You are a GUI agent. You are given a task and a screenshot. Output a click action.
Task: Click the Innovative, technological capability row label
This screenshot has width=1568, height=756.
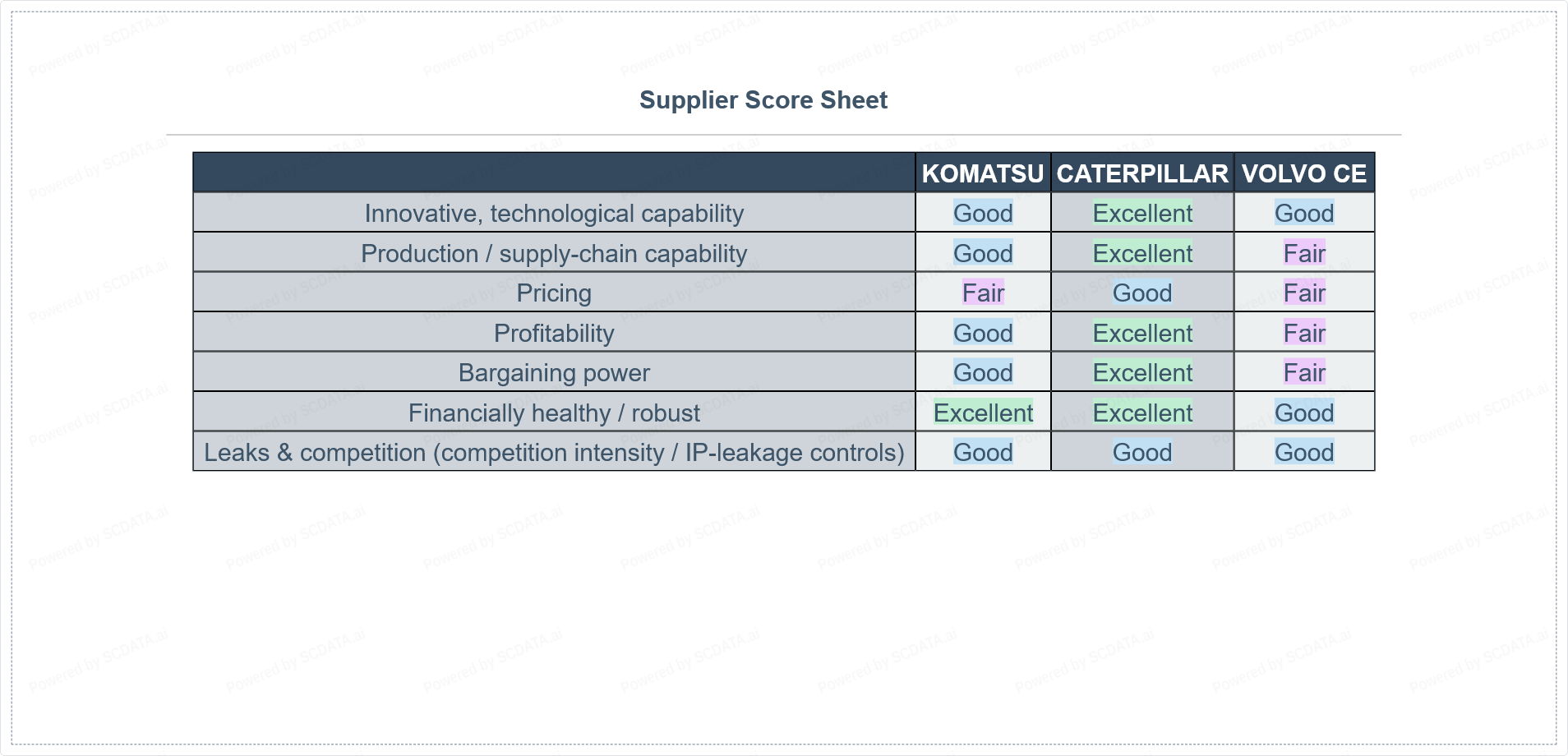click(554, 214)
